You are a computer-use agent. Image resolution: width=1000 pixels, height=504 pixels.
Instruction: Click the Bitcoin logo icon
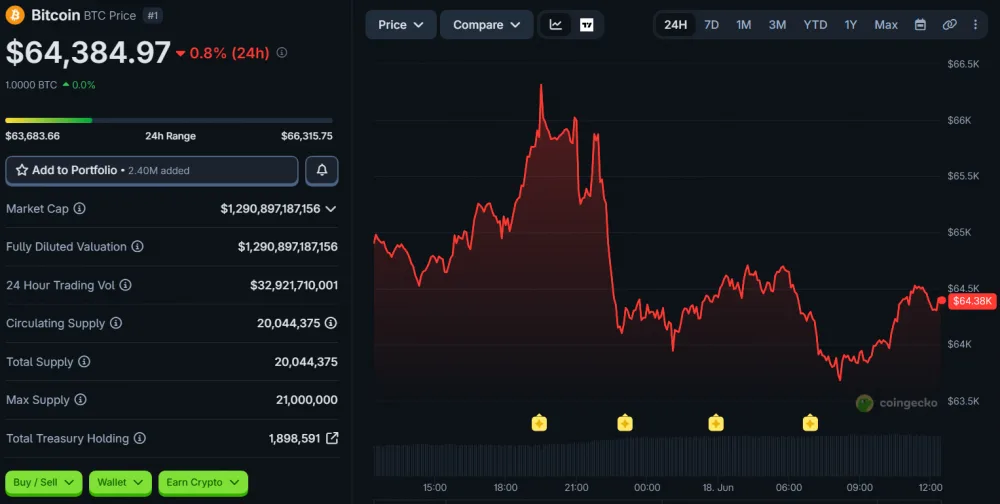point(15,15)
